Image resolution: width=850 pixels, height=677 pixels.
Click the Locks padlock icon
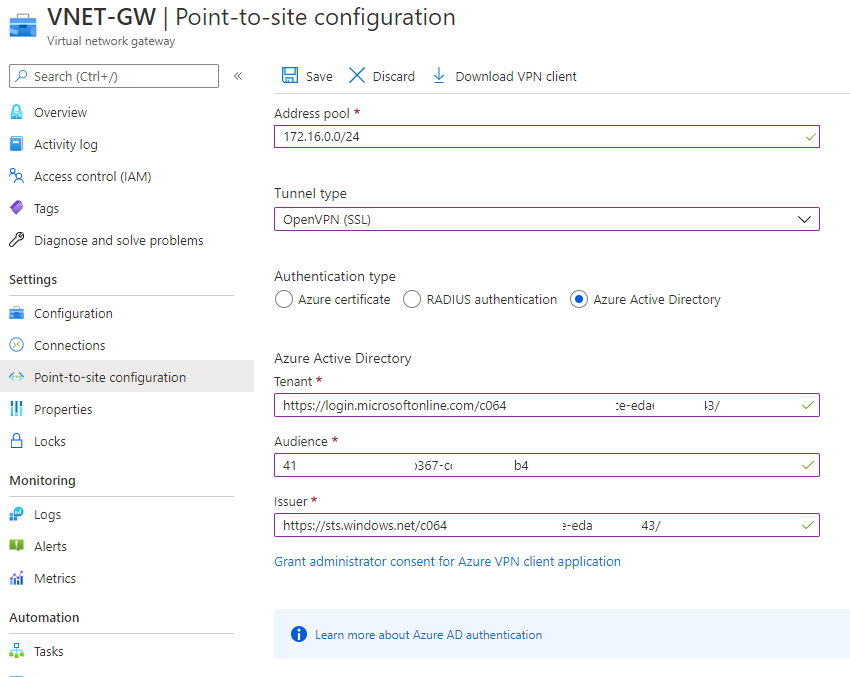[17, 441]
